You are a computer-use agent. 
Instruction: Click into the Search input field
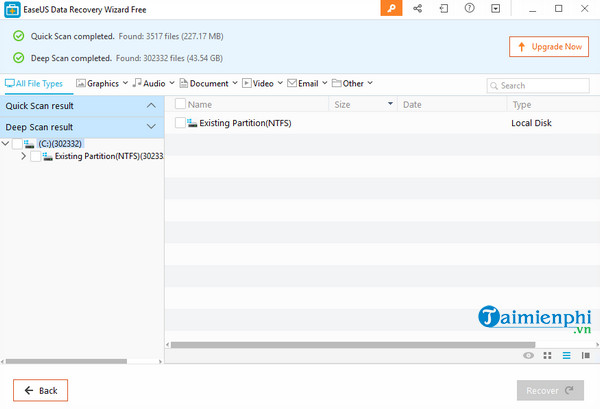[538, 86]
